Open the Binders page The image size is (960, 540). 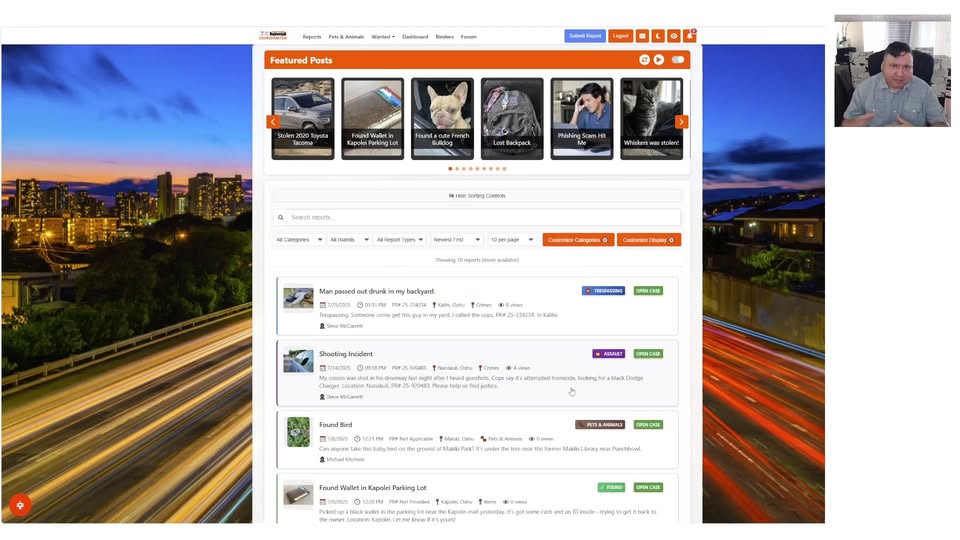tap(444, 37)
